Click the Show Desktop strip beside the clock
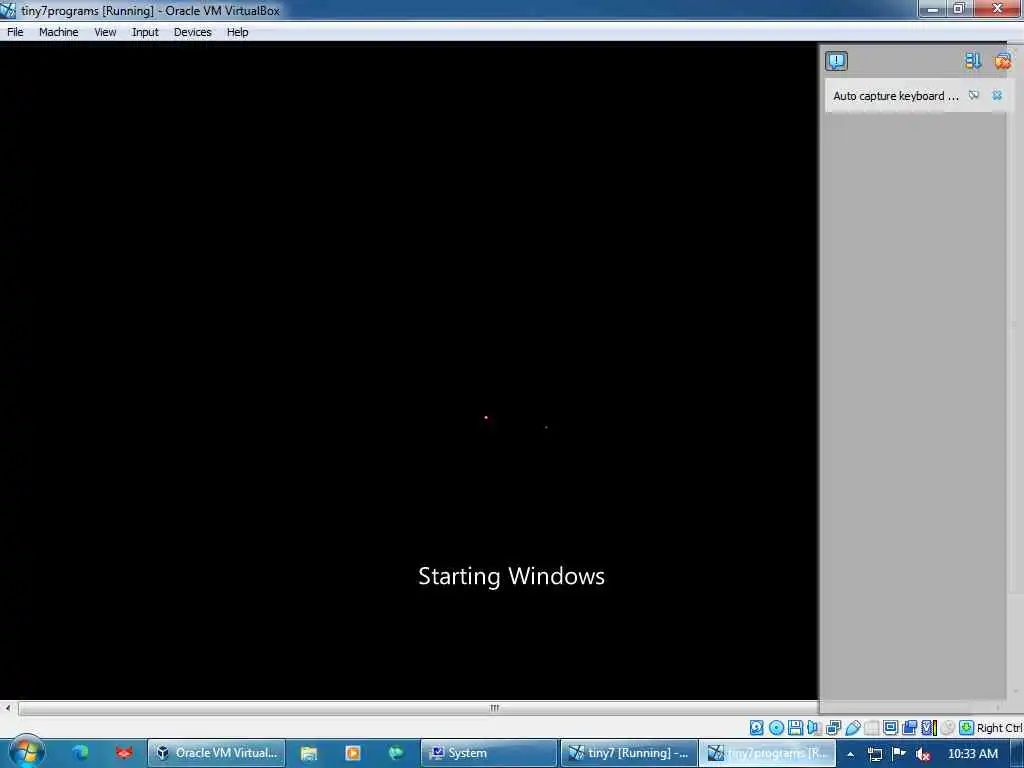Viewport: 1024px width, 768px height. 1017,754
